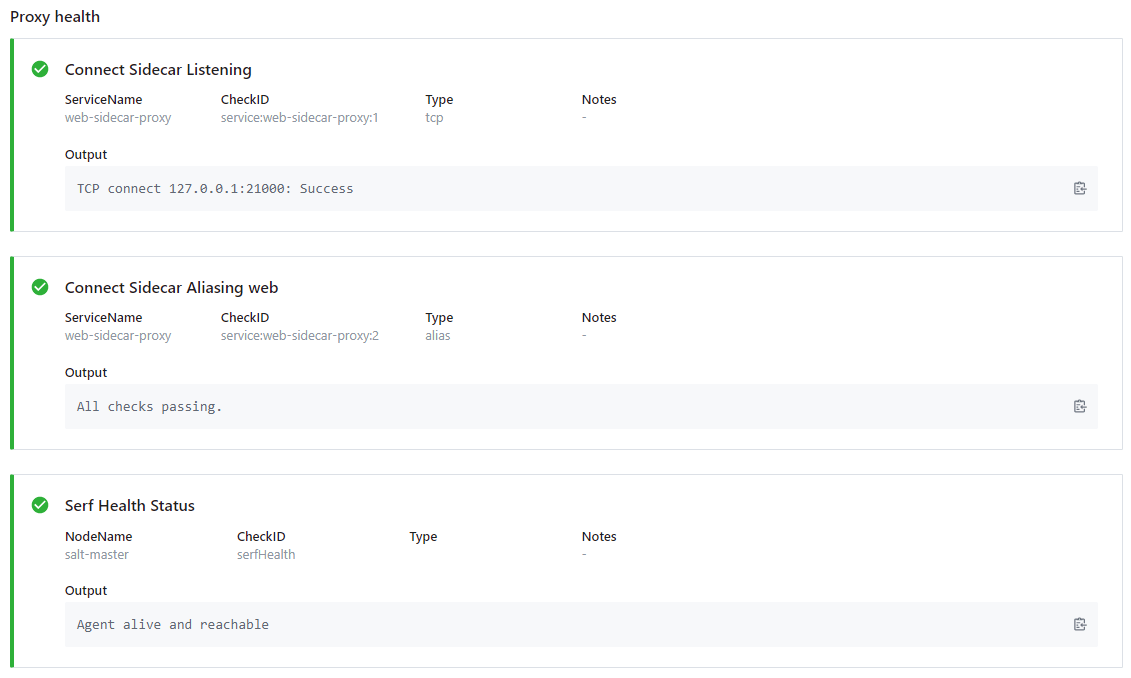Click 'TCP connect 127.0.0.1:21000: Success' output text
Viewport: 1131px width, 678px height.
(x=215, y=188)
